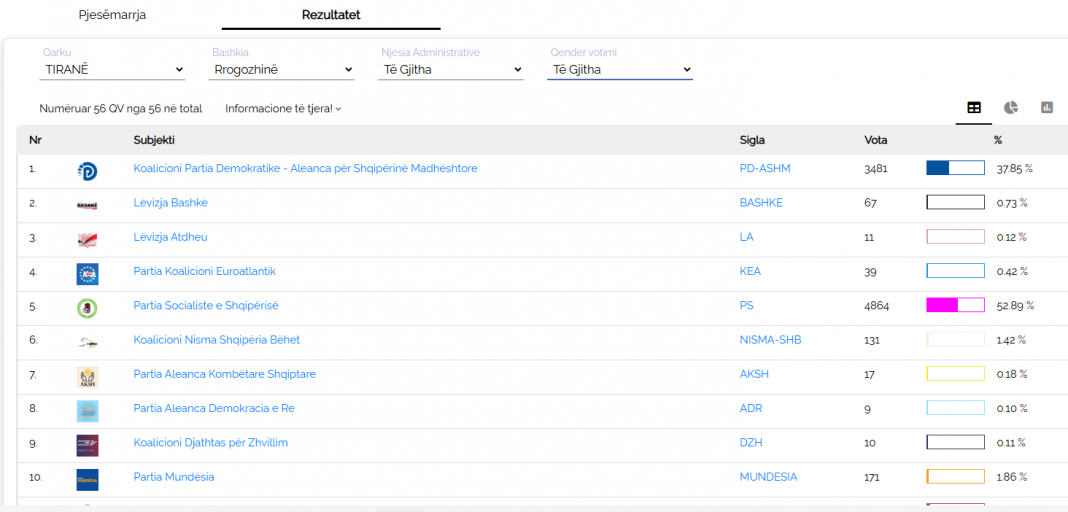The height and width of the screenshot is (512, 1068).
Task: Open Partia Aleanca Demokracia e Re link
Action: pyautogui.click(x=214, y=409)
